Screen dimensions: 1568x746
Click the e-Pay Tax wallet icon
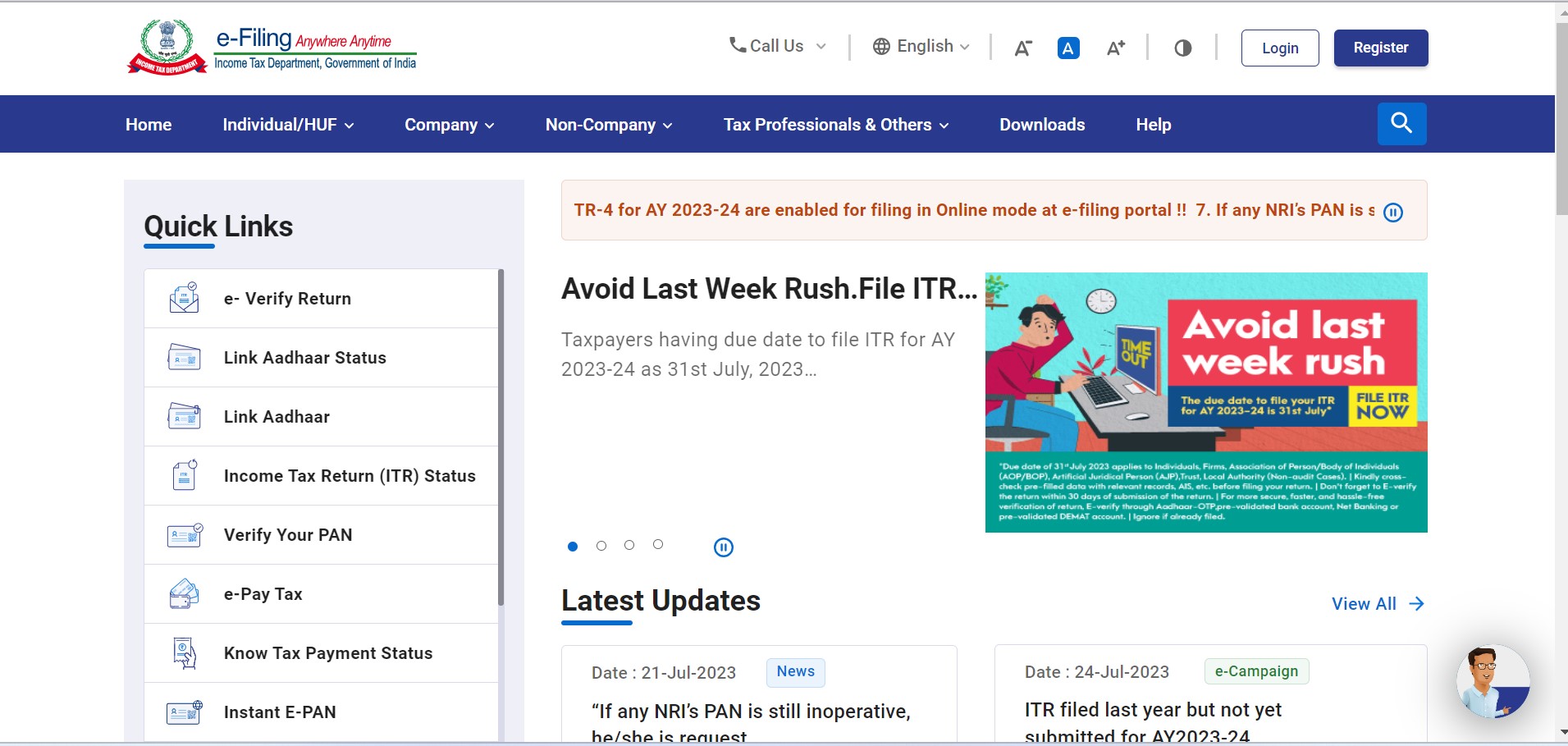pos(184,593)
